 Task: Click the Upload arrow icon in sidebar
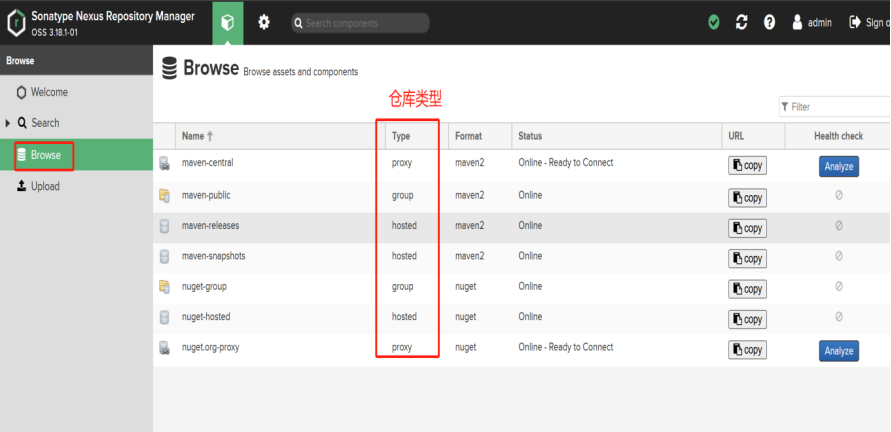click(22, 186)
